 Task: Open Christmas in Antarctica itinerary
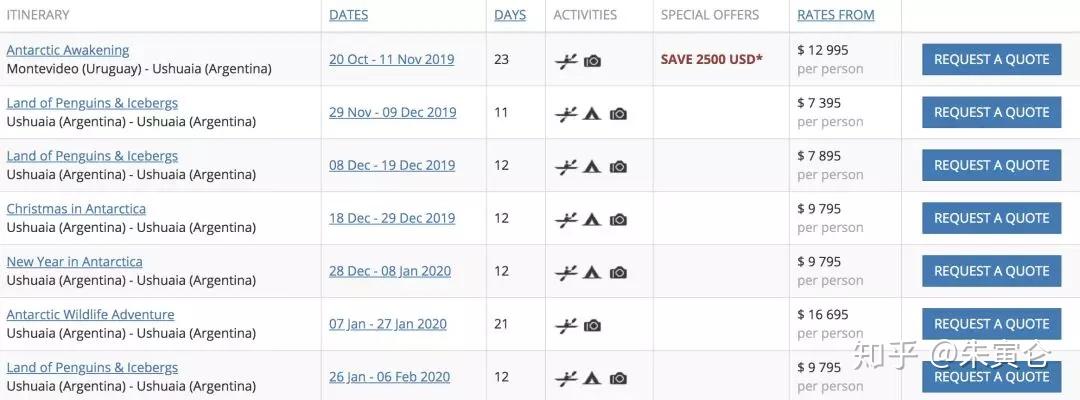(x=76, y=209)
